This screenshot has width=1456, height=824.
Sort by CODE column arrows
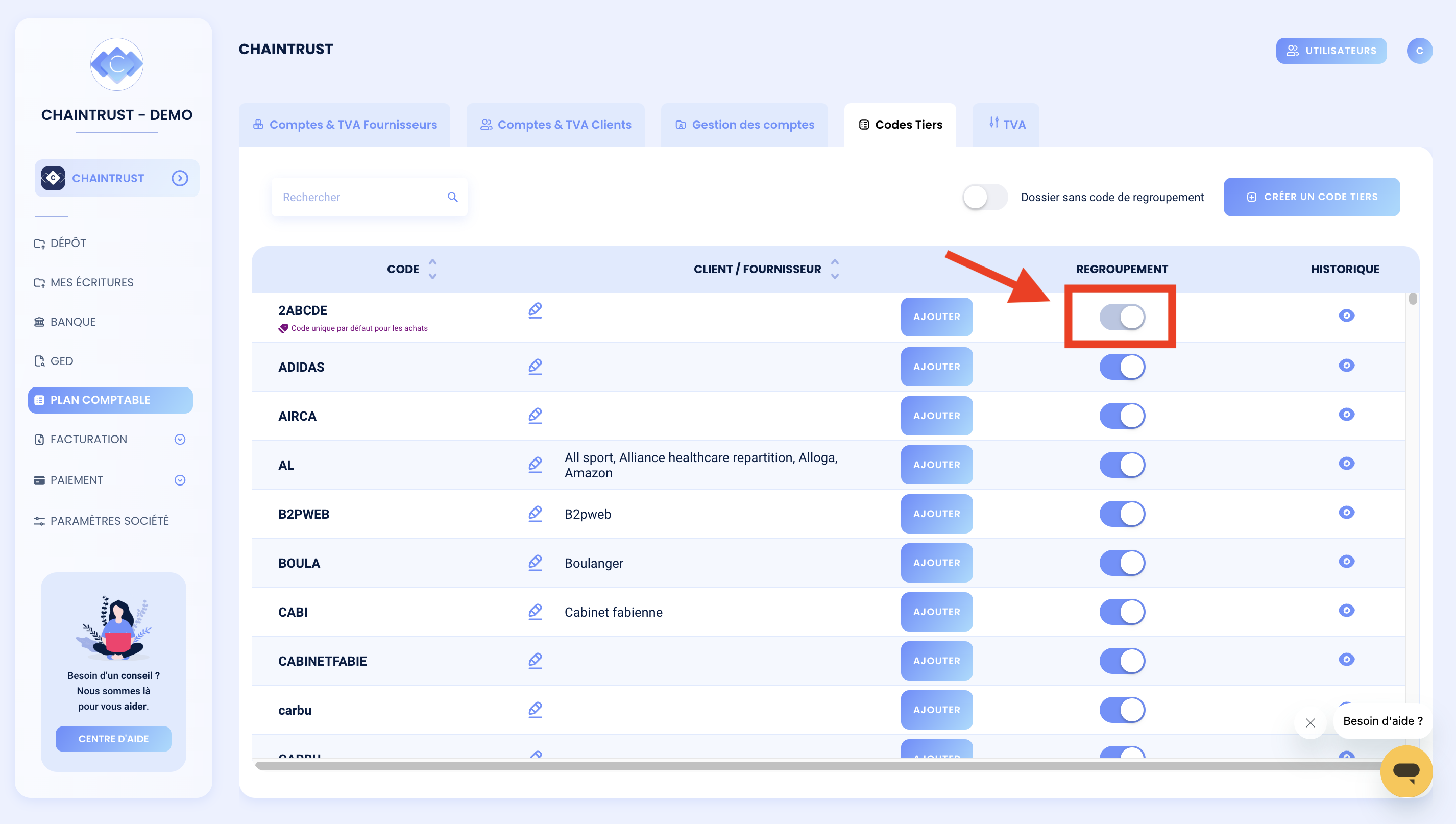[432, 269]
